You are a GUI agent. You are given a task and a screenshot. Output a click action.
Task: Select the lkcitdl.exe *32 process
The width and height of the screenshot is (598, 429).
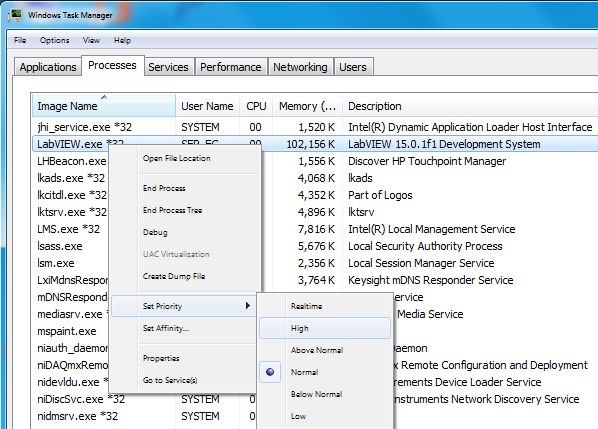click(x=72, y=195)
